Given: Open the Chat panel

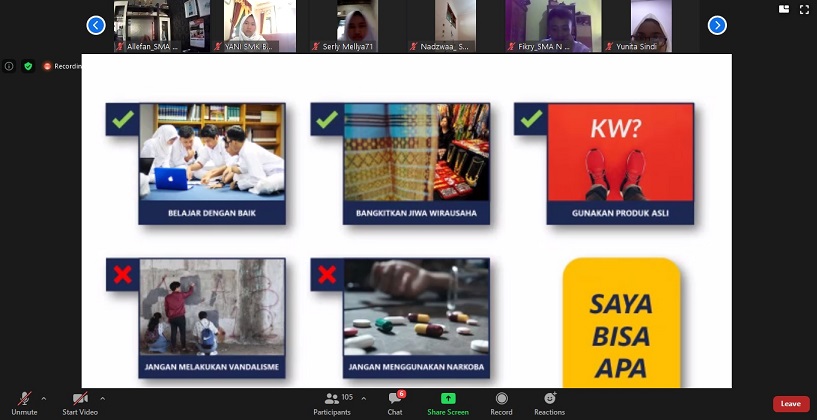Looking at the screenshot, I should [395, 399].
